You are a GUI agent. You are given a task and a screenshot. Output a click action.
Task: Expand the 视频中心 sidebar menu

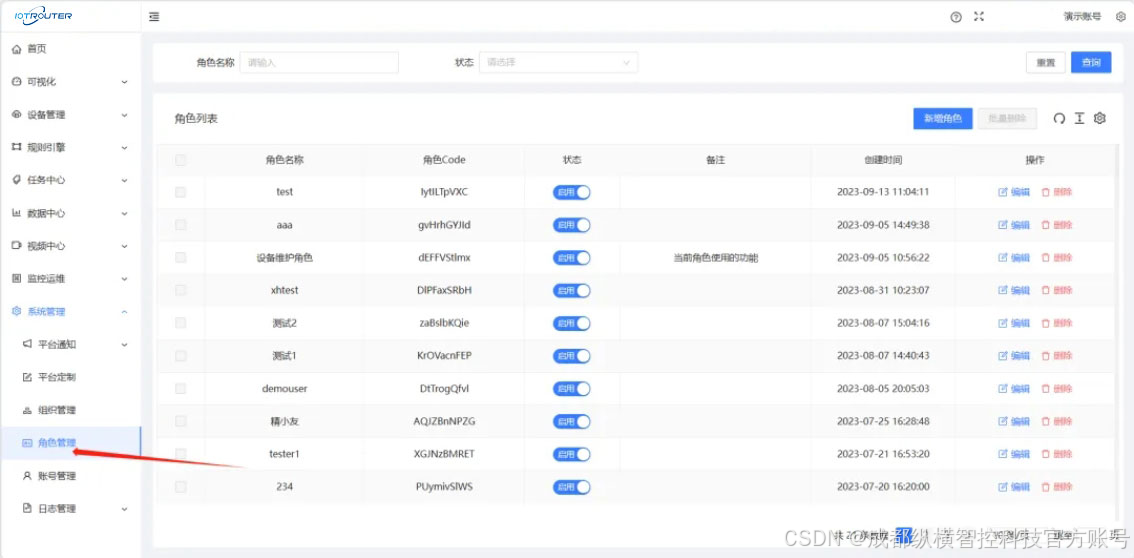71,246
